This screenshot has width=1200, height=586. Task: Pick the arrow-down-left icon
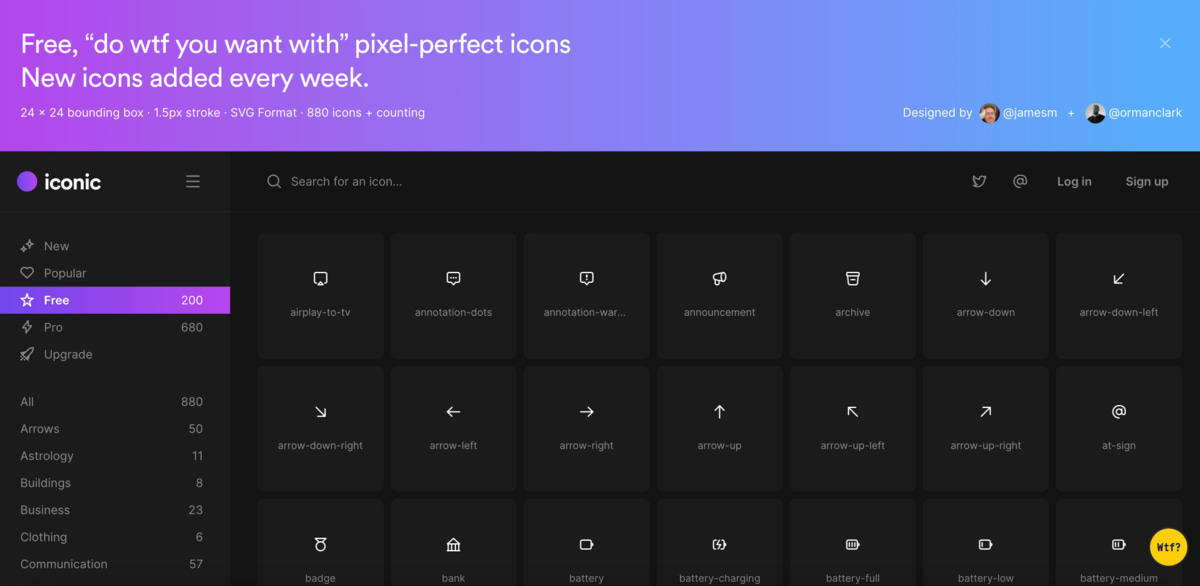(x=1118, y=295)
